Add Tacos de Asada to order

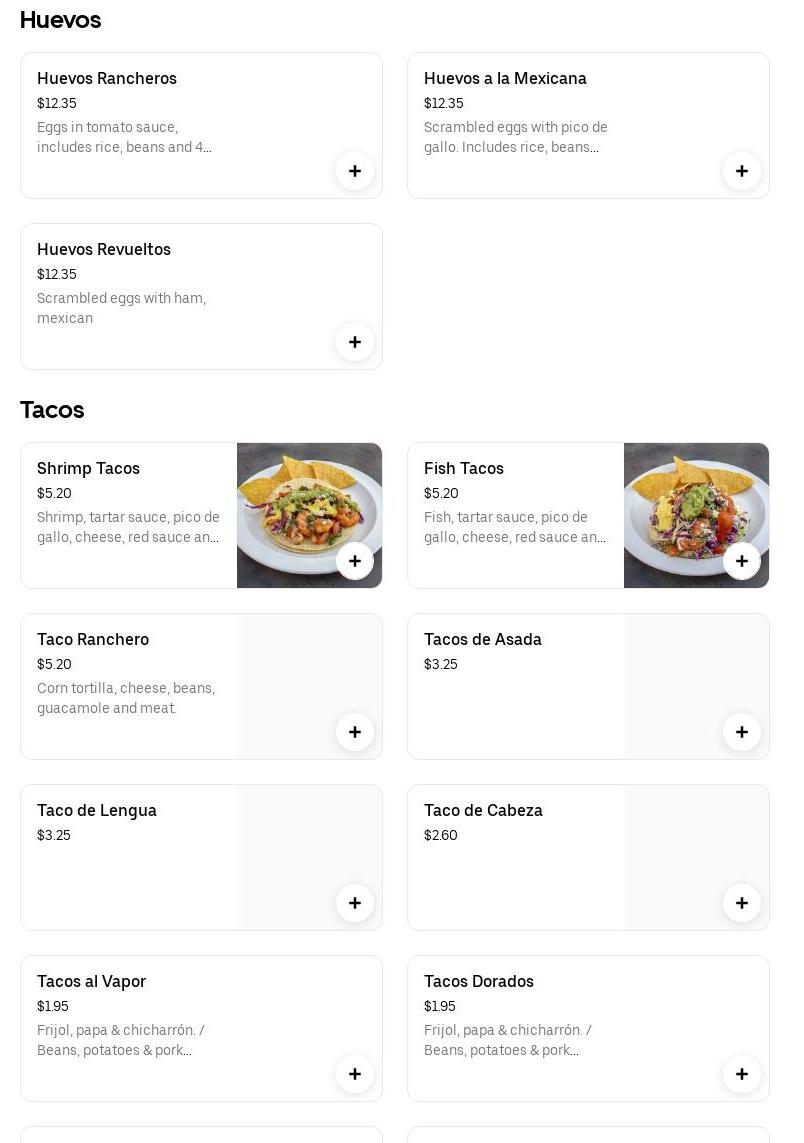point(742,732)
